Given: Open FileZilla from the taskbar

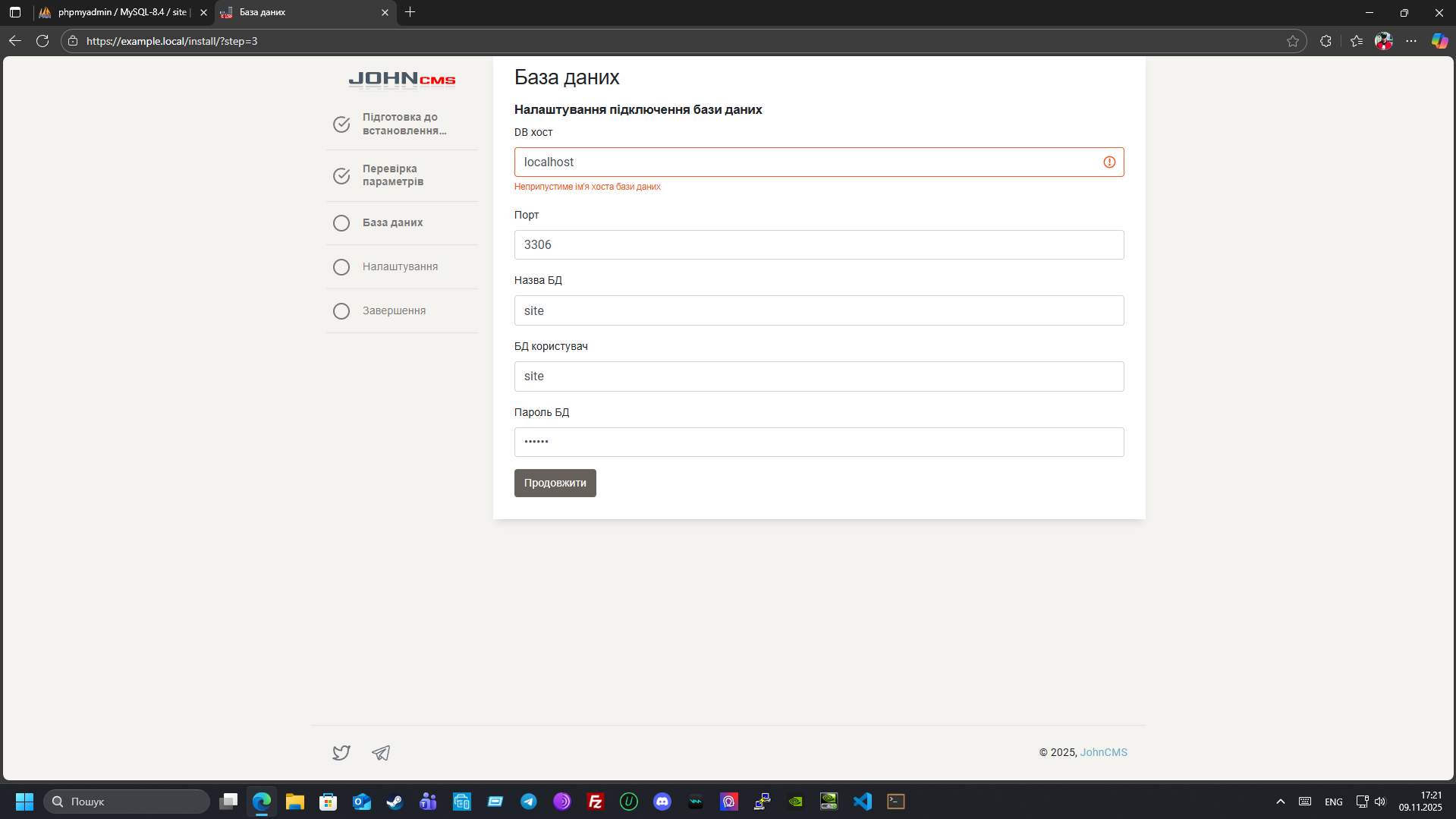Looking at the screenshot, I should [x=596, y=802].
